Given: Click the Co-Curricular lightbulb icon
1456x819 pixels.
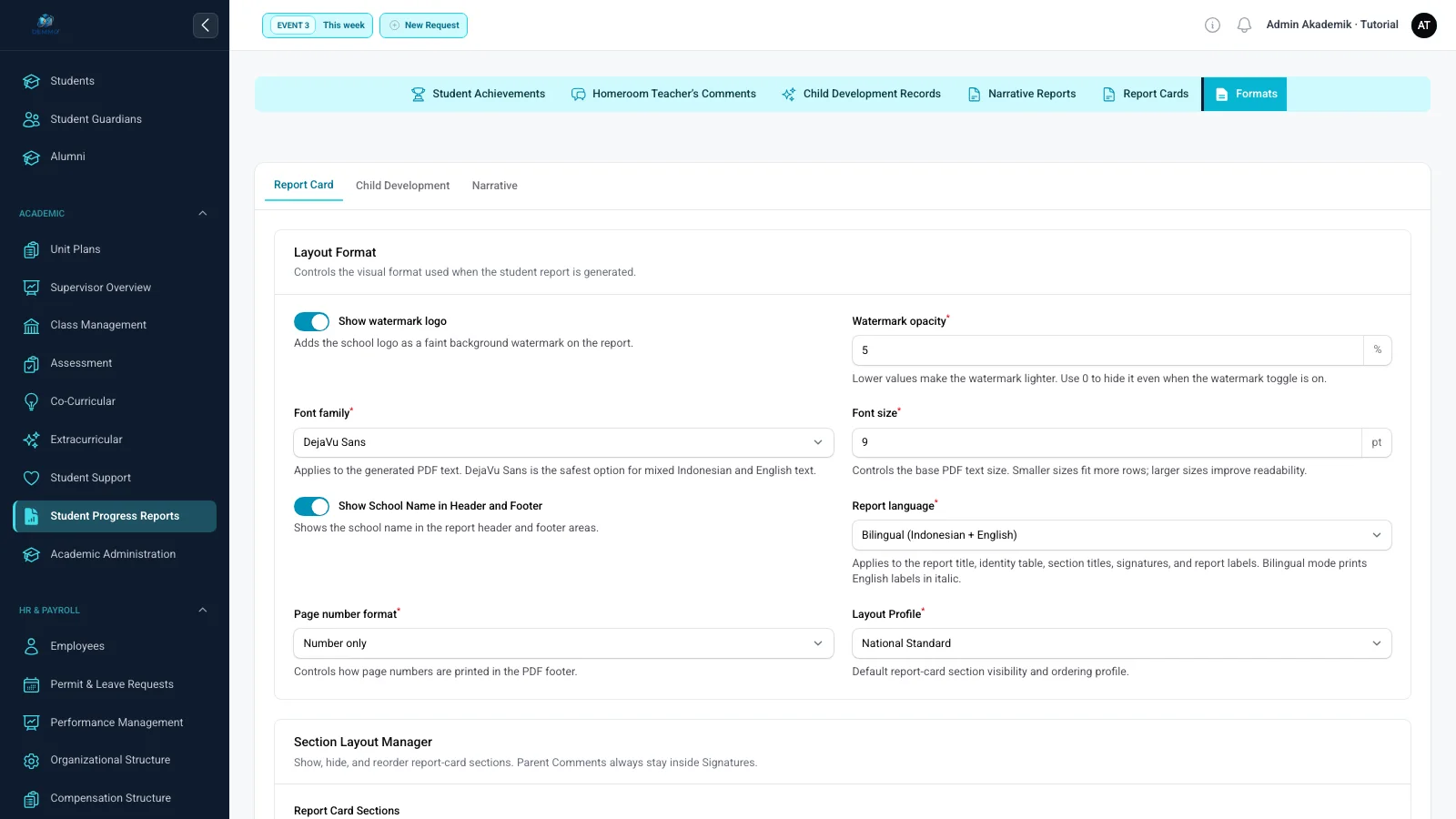Looking at the screenshot, I should (x=31, y=401).
